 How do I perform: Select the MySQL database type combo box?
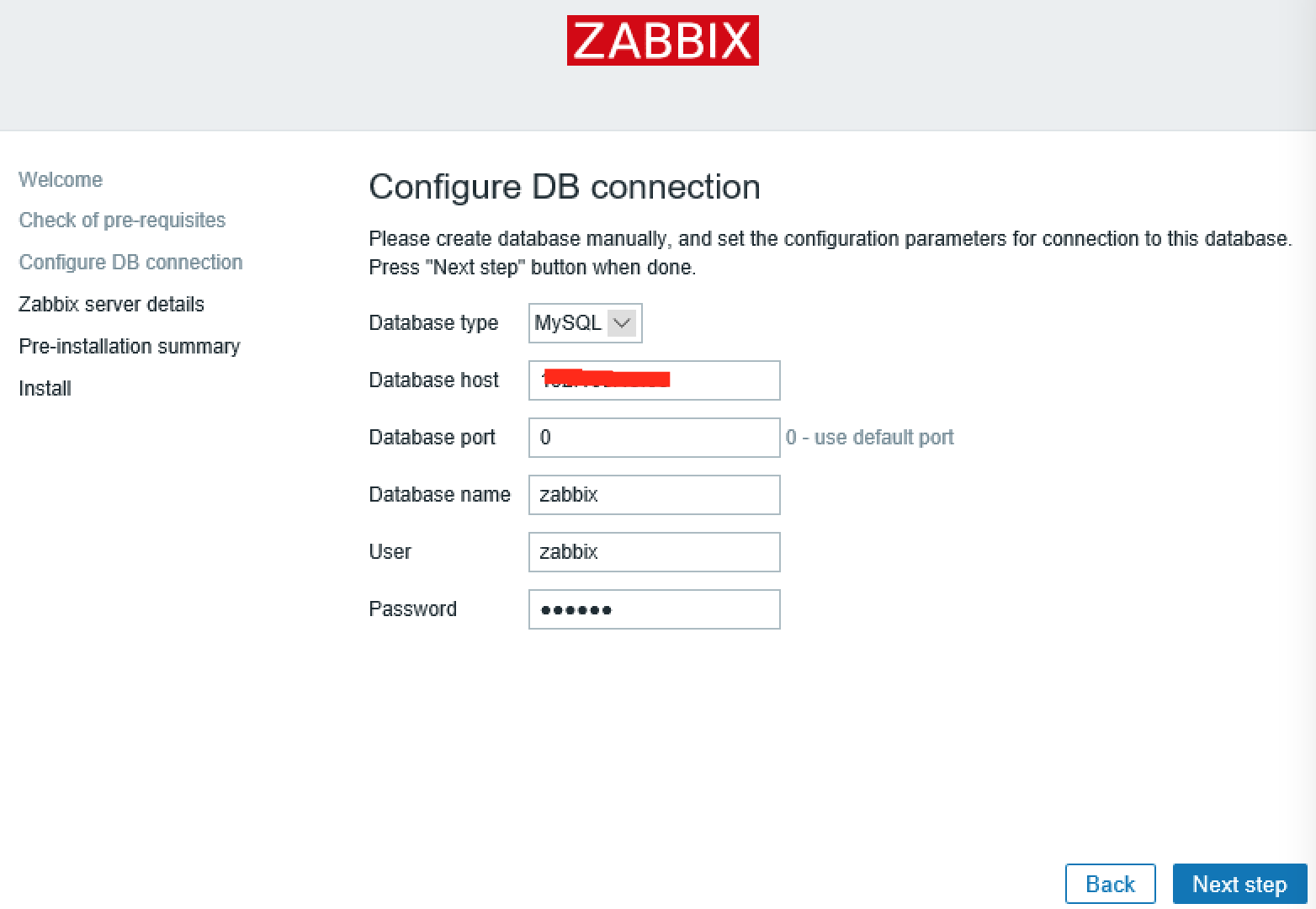[x=585, y=323]
